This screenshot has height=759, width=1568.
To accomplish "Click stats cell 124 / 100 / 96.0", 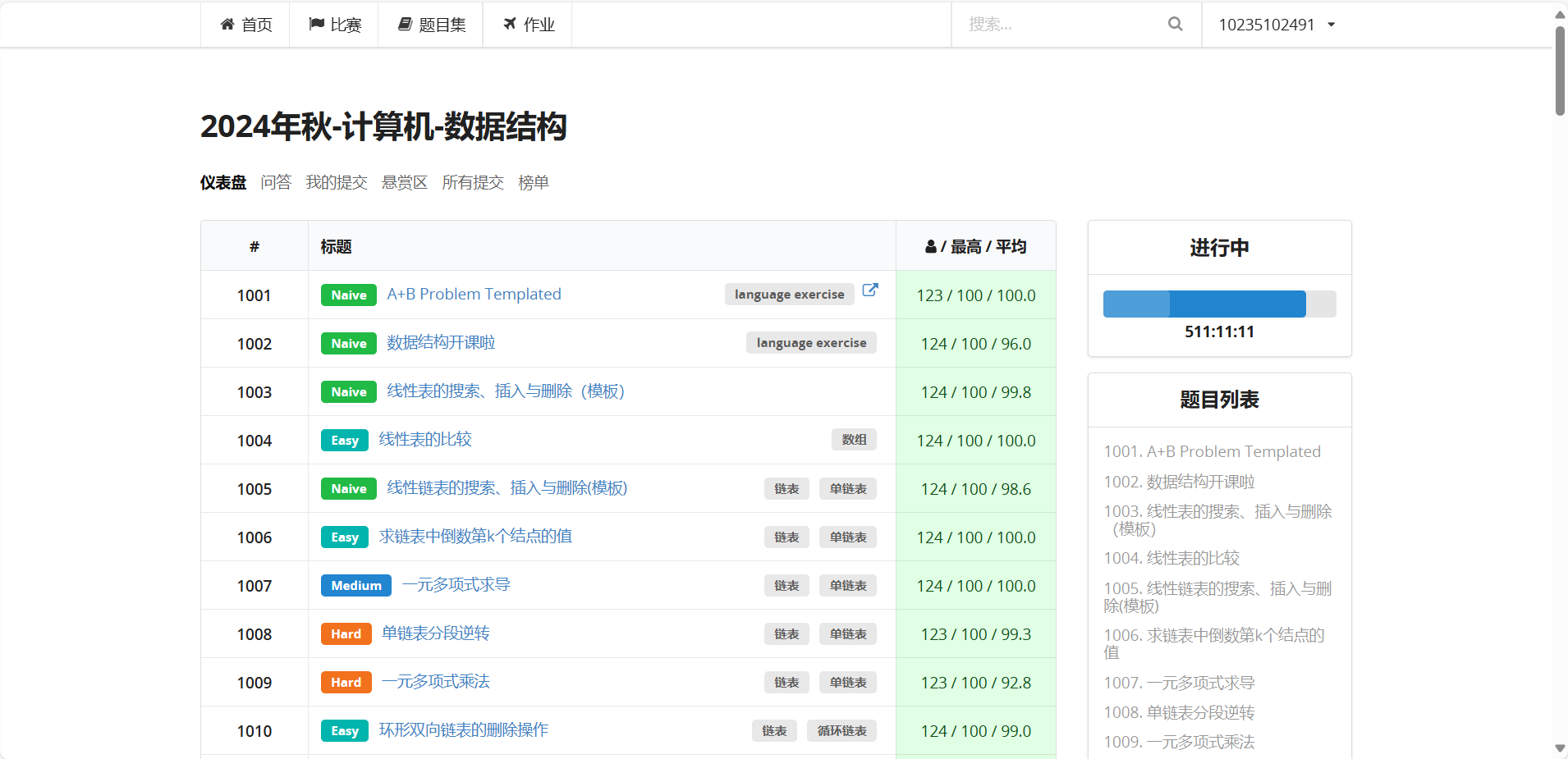I will 975,344.
